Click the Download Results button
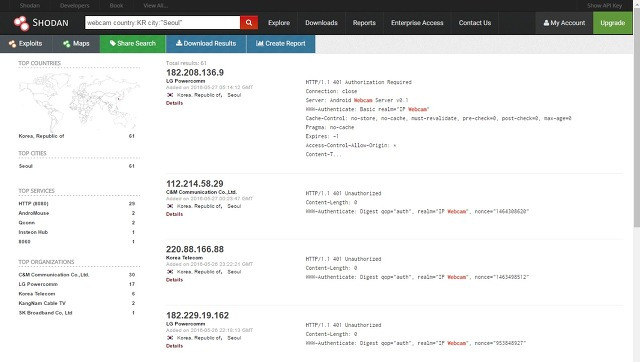Image resolution: width=640 pixels, height=362 pixels. 206,44
